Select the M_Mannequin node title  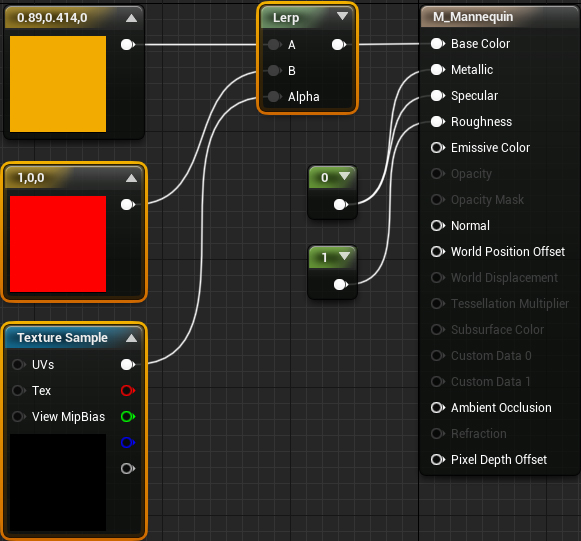click(473, 17)
